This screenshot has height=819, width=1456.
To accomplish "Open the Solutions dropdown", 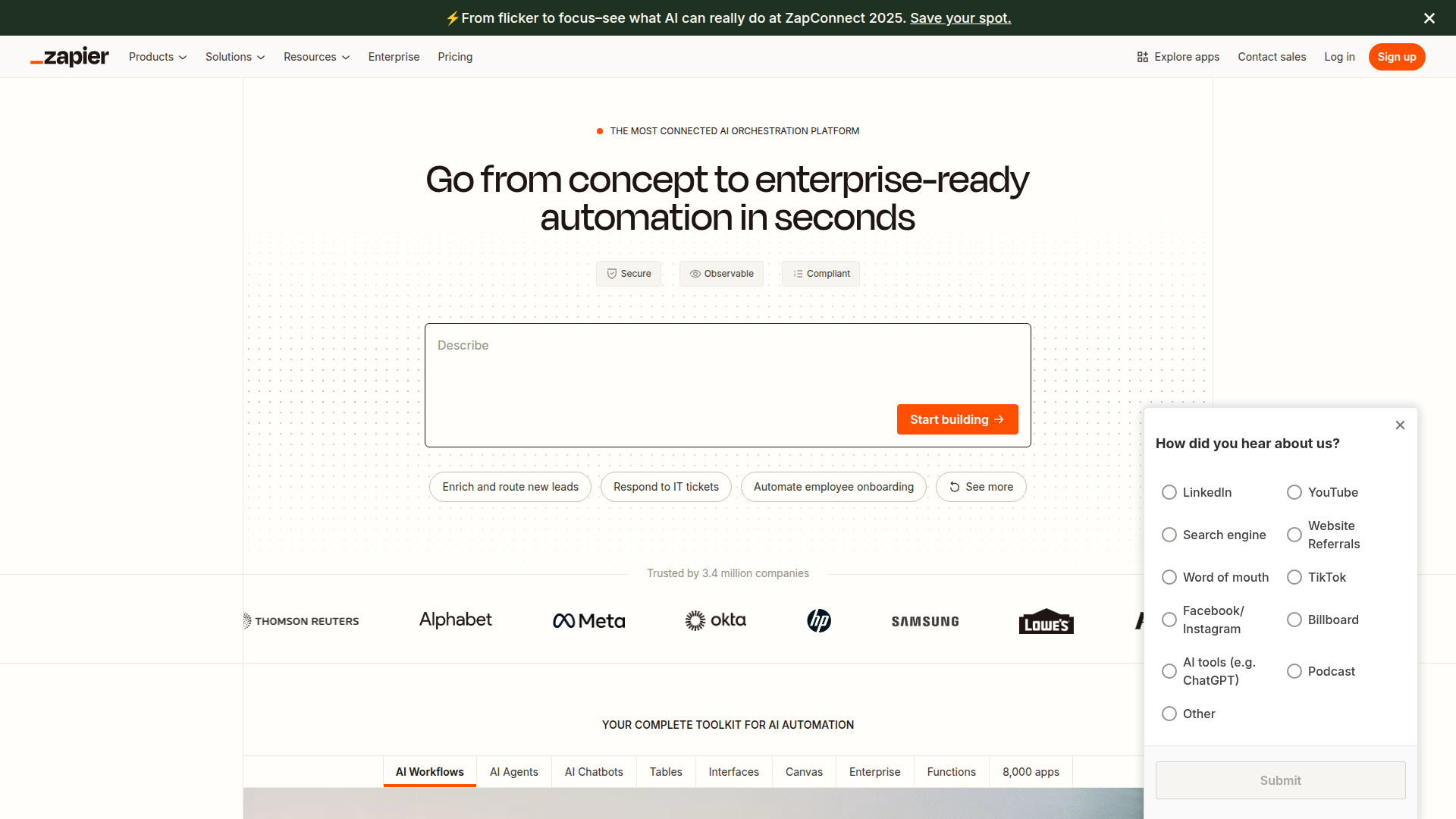I will coord(235,57).
